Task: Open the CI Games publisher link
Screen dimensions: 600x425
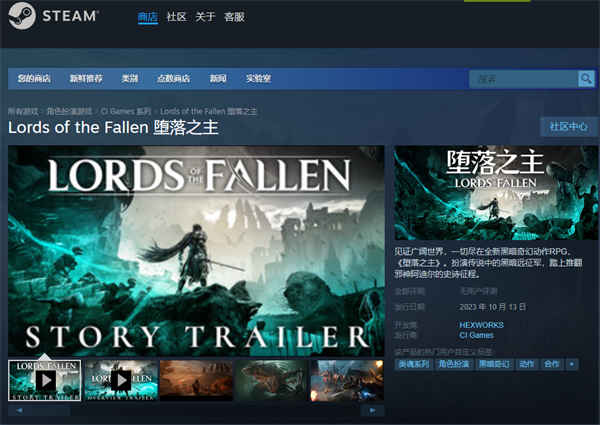Action: (x=478, y=335)
